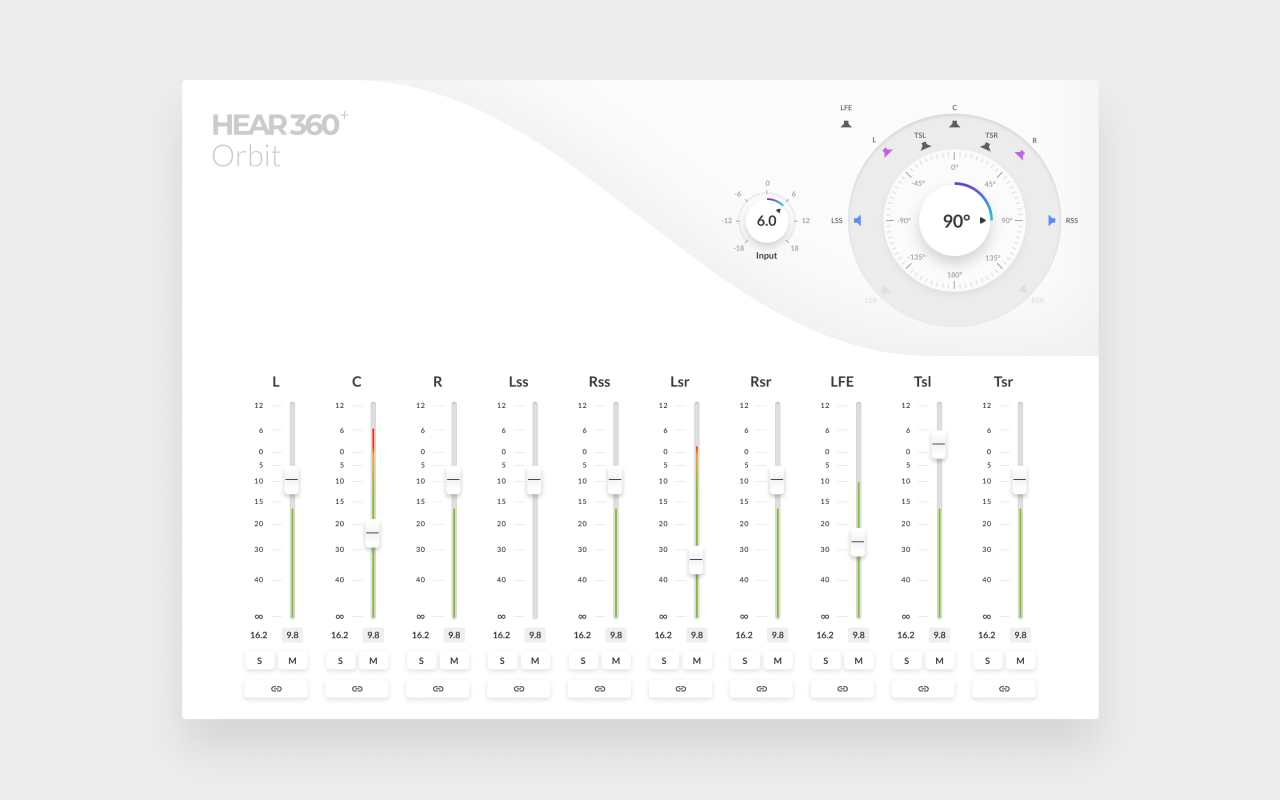The image size is (1280, 800).
Task: Solo the Tsl channel
Action: pos(906,661)
